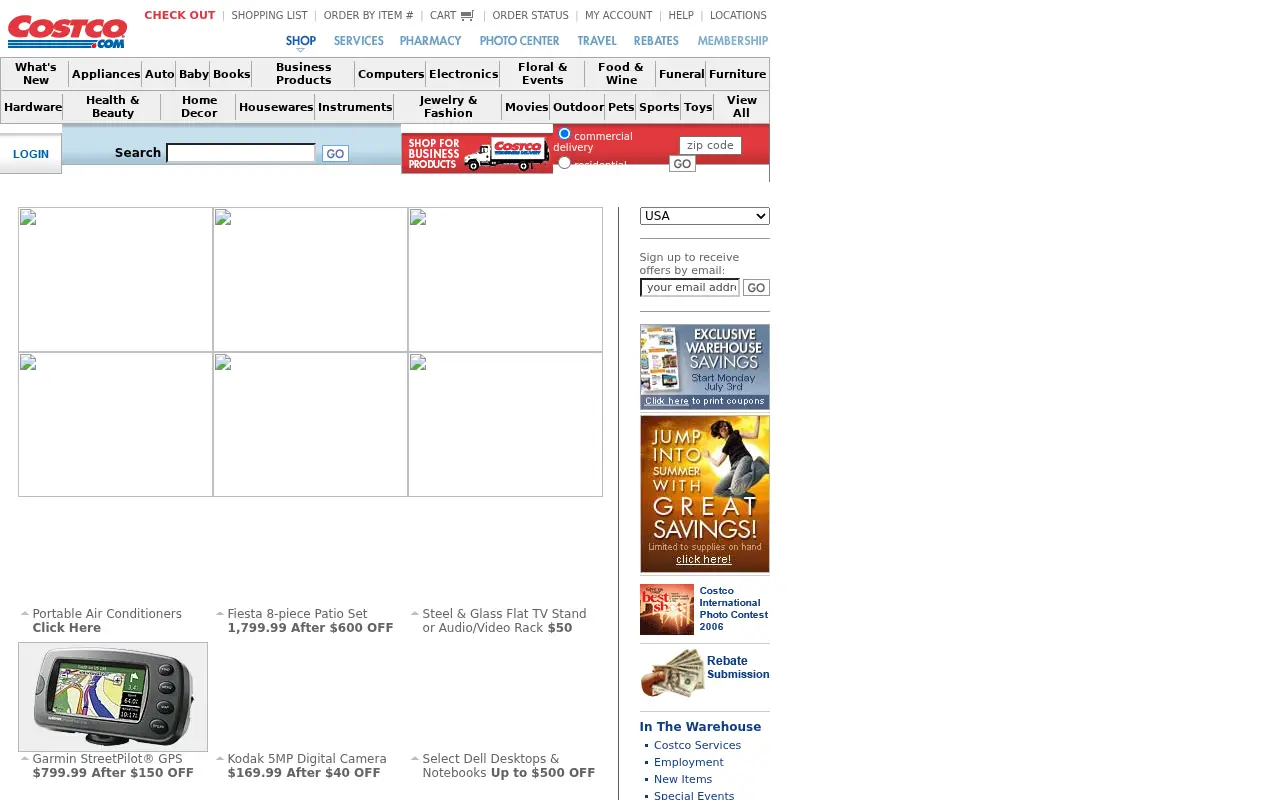Open the Exclusive Warehouse Savings coupon banner
Screen dimensions: 1280x800
pyautogui.click(x=705, y=367)
